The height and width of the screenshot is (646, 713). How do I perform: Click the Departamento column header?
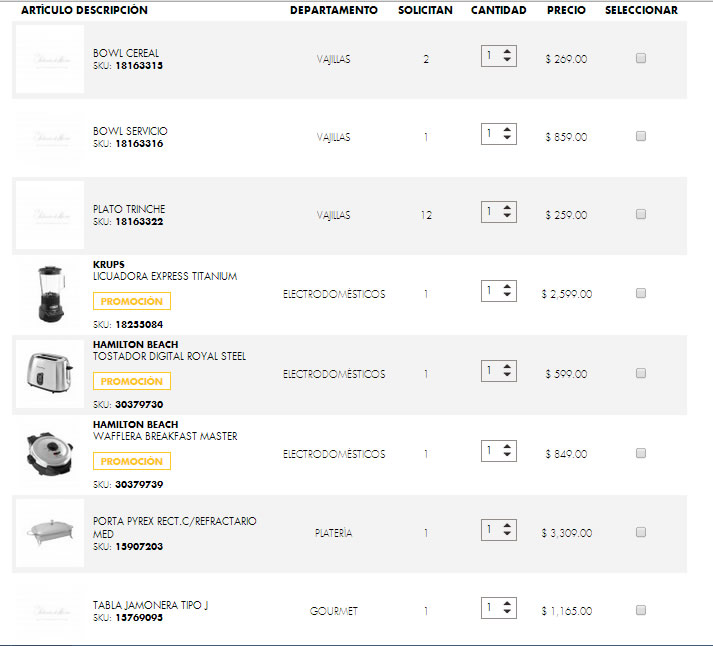(x=334, y=10)
